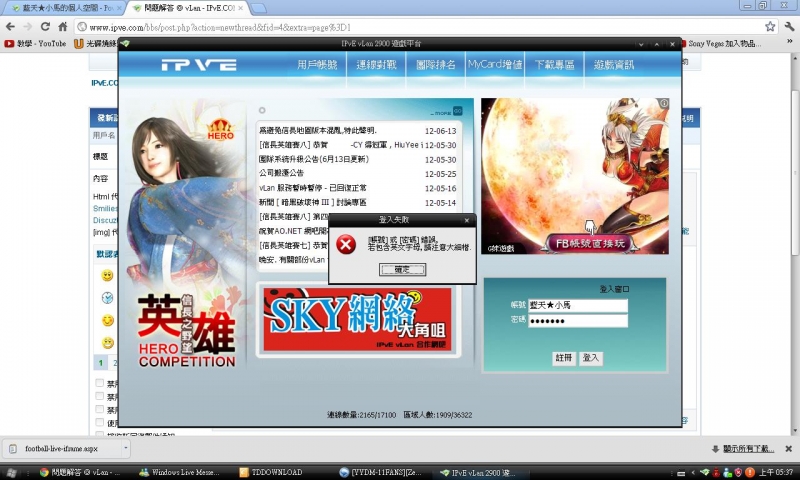Close the Chrome downloads bar

click(x=788, y=449)
